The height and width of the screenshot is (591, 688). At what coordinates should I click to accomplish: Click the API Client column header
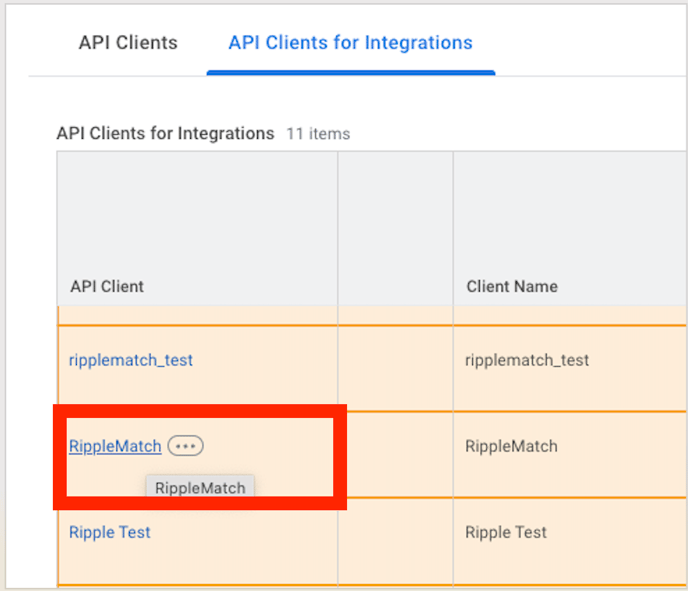107,286
